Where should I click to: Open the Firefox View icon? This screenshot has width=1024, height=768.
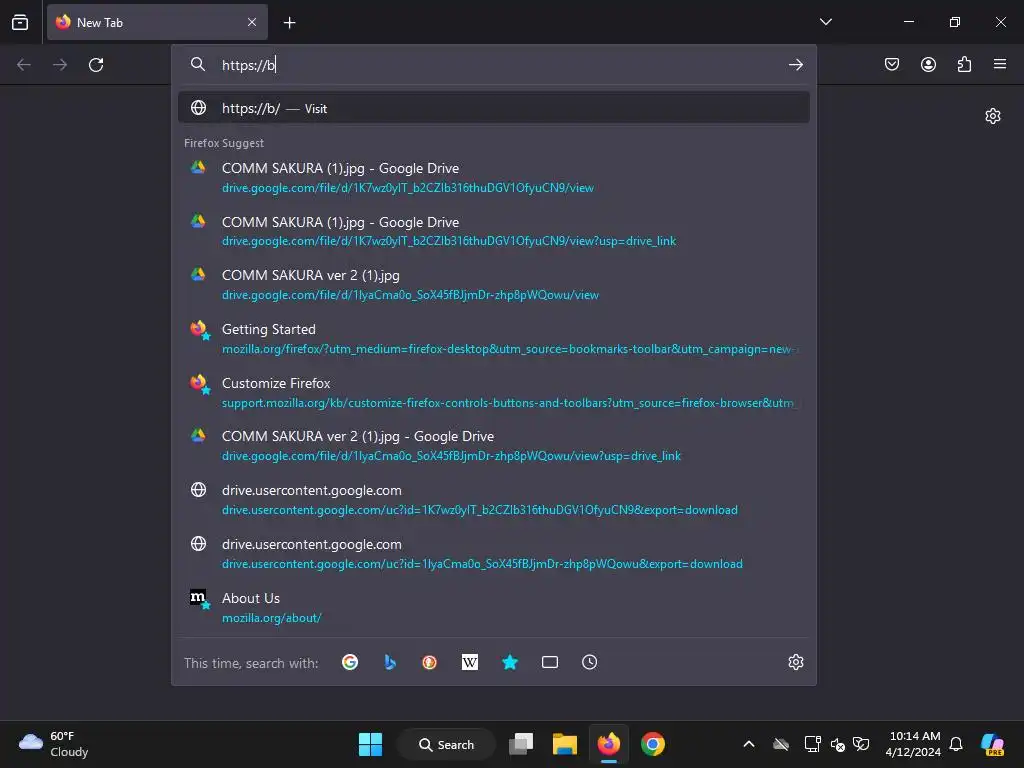(20, 22)
